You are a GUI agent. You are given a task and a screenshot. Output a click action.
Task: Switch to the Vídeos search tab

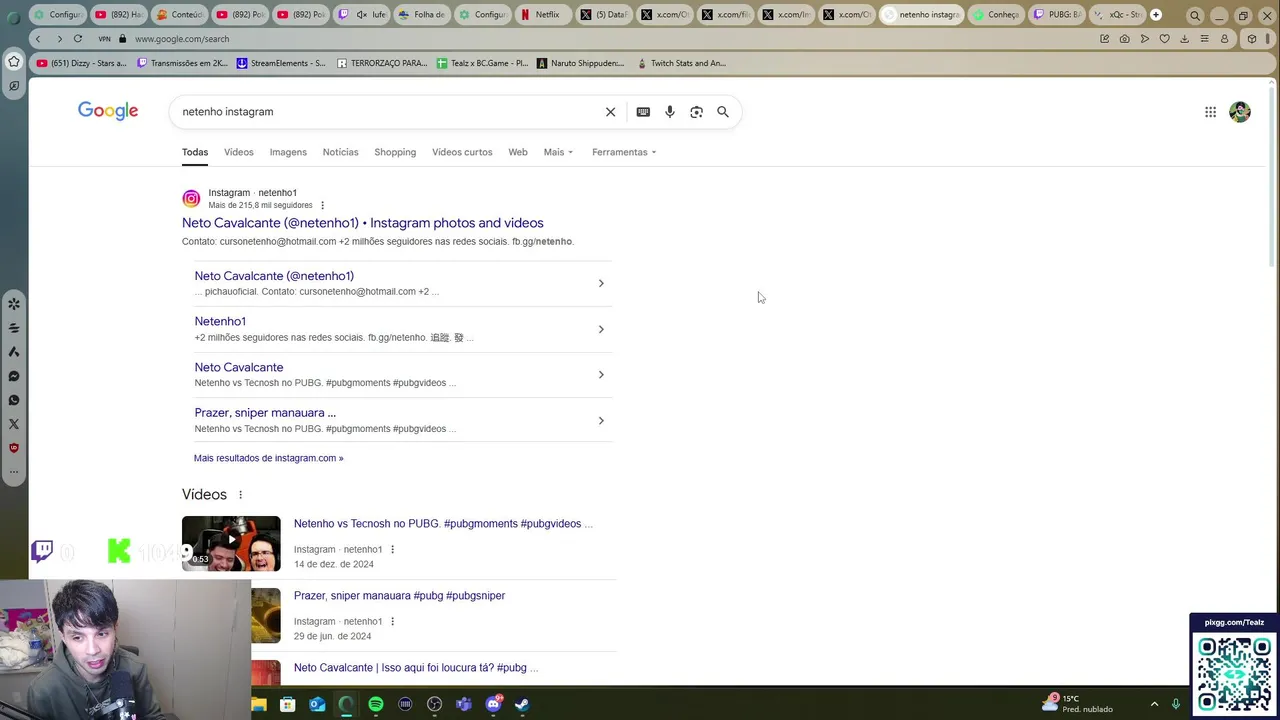click(x=239, y=152)
